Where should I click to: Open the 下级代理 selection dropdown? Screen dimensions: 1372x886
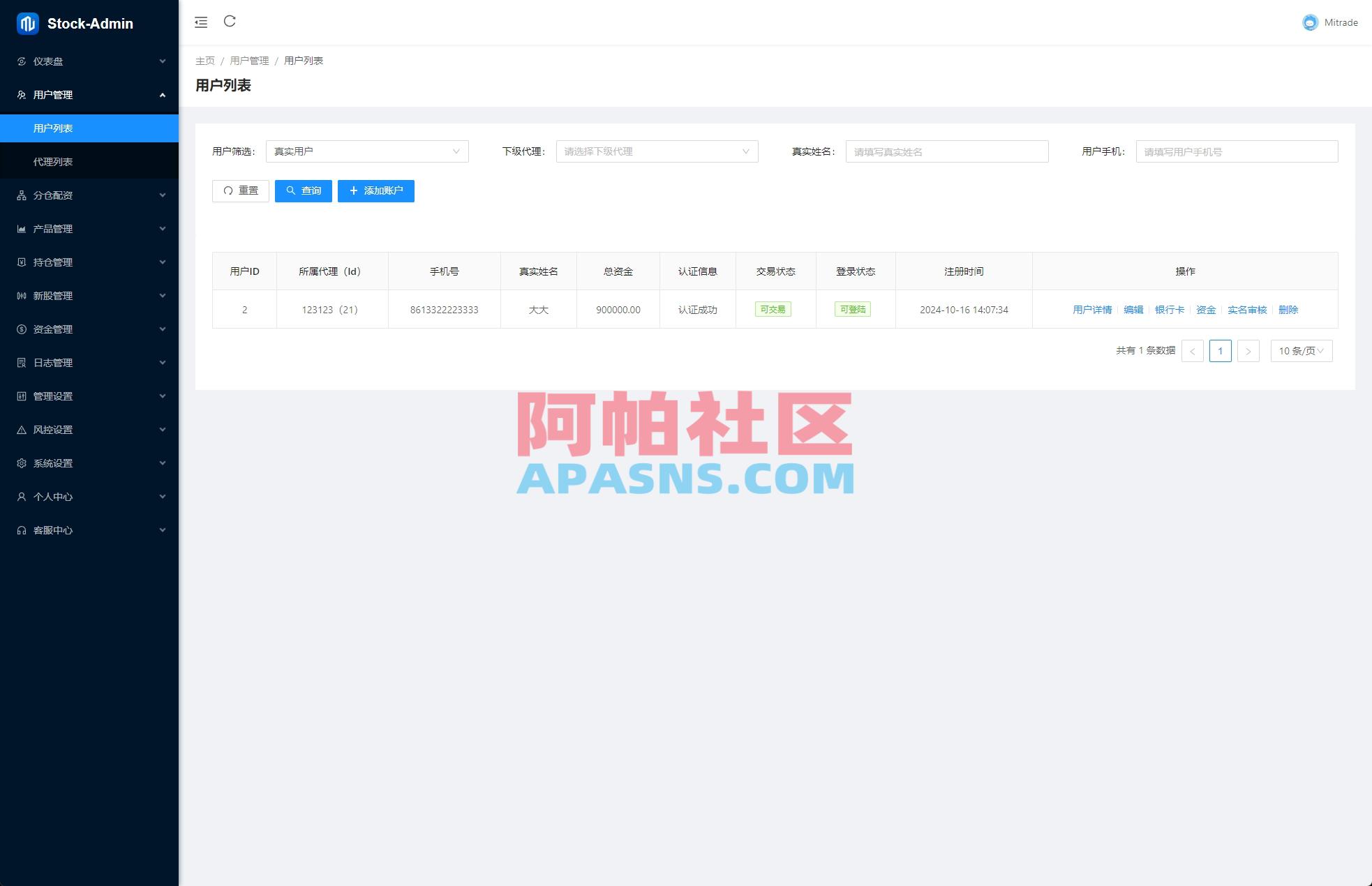pyautogui.click(x=656, y=151)
